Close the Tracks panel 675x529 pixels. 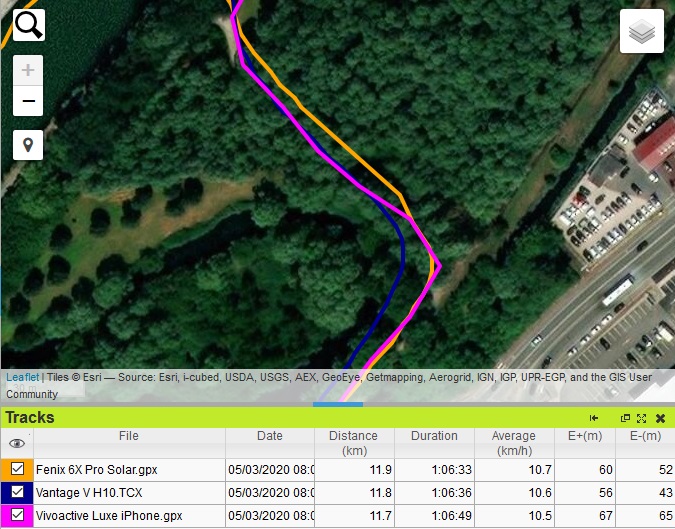[x=660, y=418]
